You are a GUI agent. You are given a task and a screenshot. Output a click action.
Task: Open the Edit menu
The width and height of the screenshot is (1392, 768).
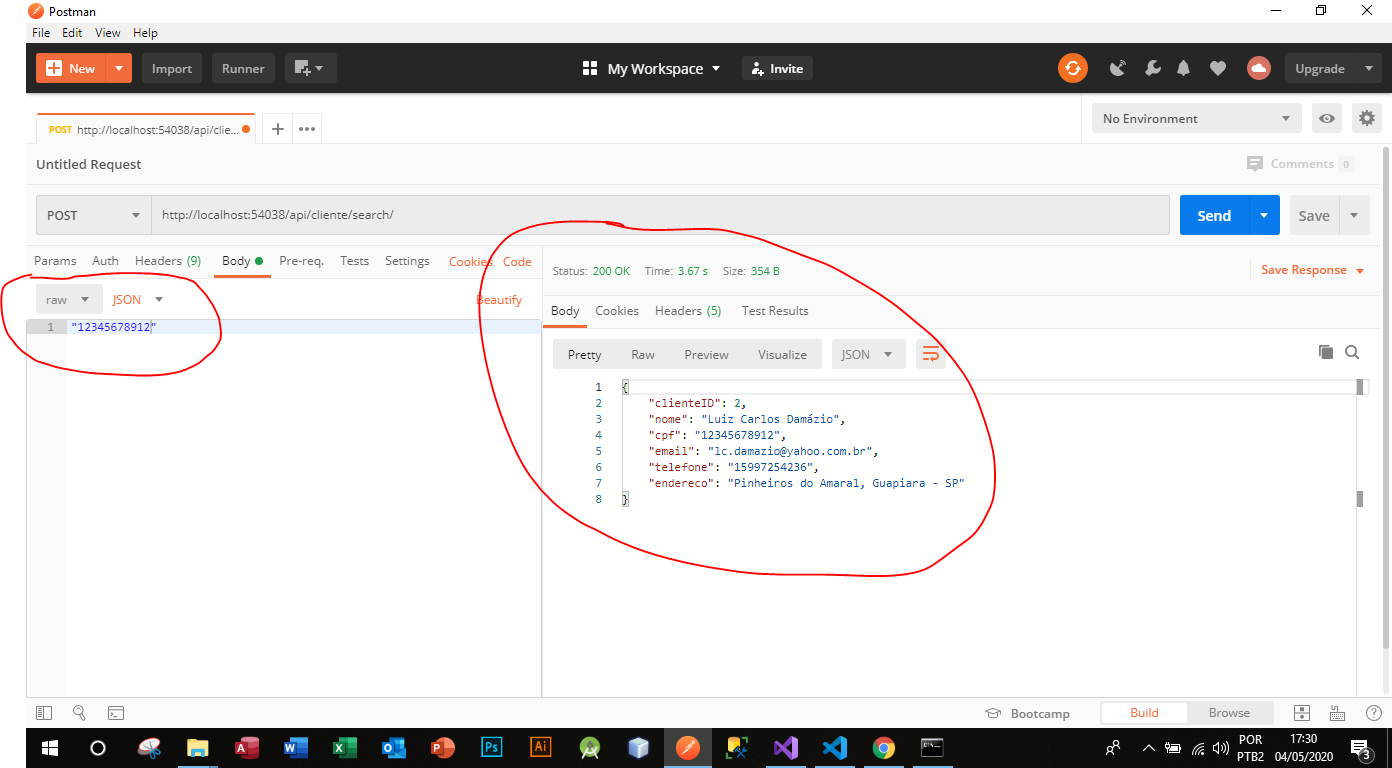coord(72,32)
